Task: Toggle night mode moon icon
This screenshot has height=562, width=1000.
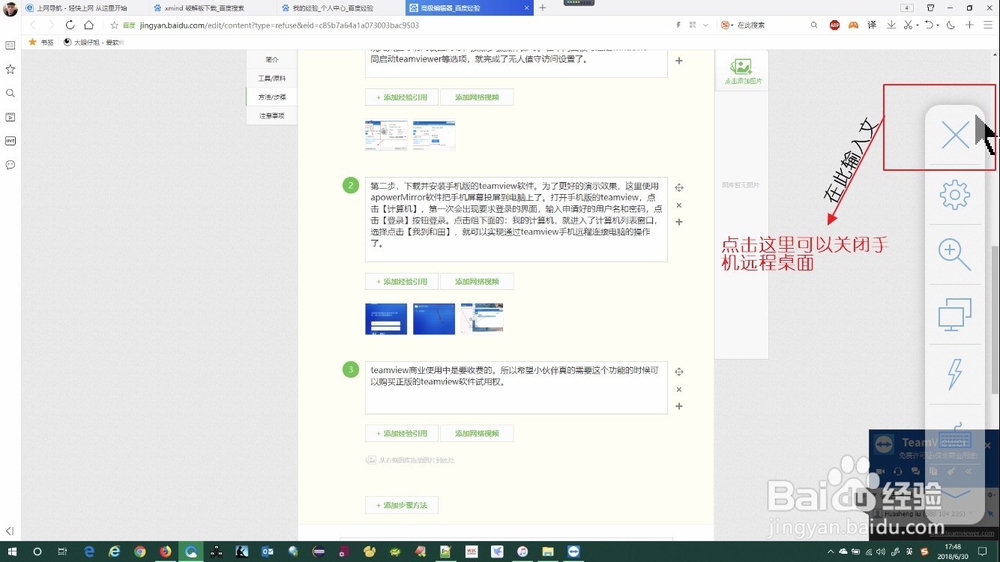Action: [951, 25]
